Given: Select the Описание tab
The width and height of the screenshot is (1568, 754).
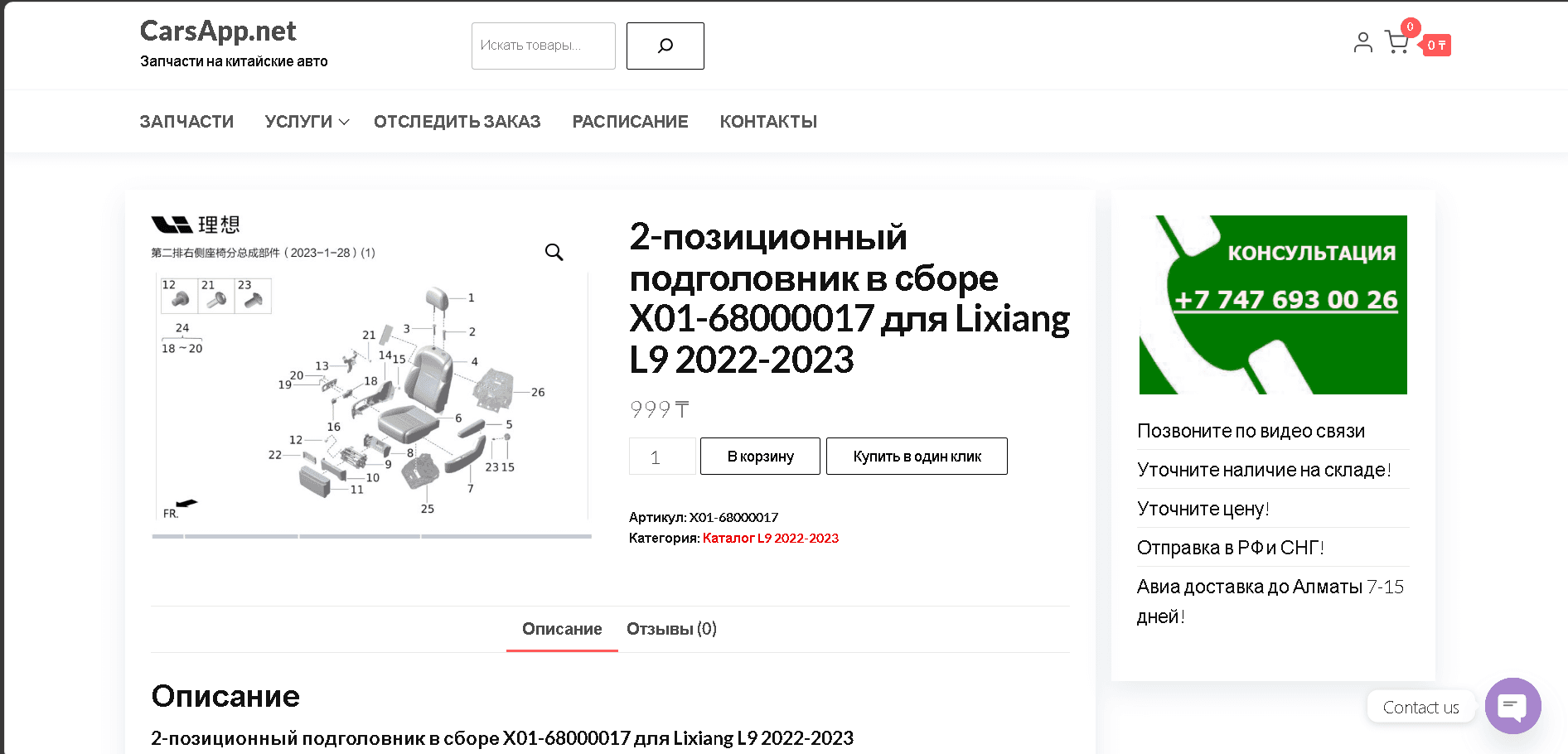Looking at the screenshot, I should coord(561,629).
